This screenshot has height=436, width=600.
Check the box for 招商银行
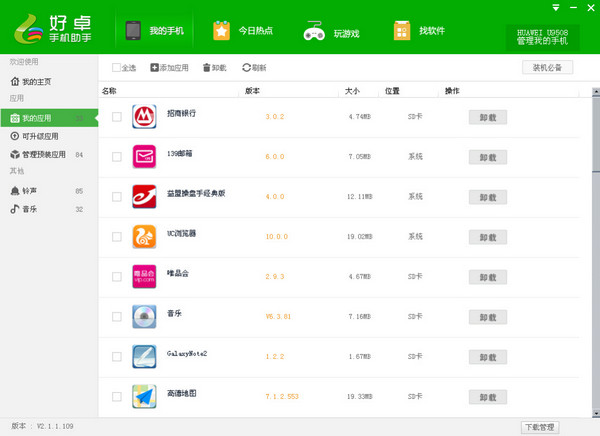tap(117, 117)
